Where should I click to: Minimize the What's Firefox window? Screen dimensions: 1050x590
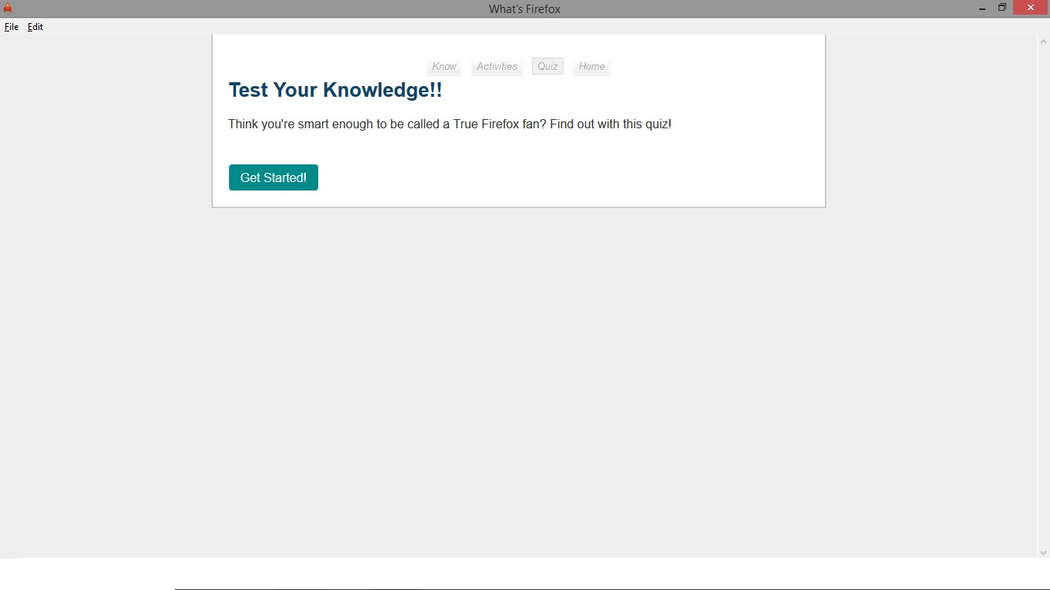tap(982, 8)
